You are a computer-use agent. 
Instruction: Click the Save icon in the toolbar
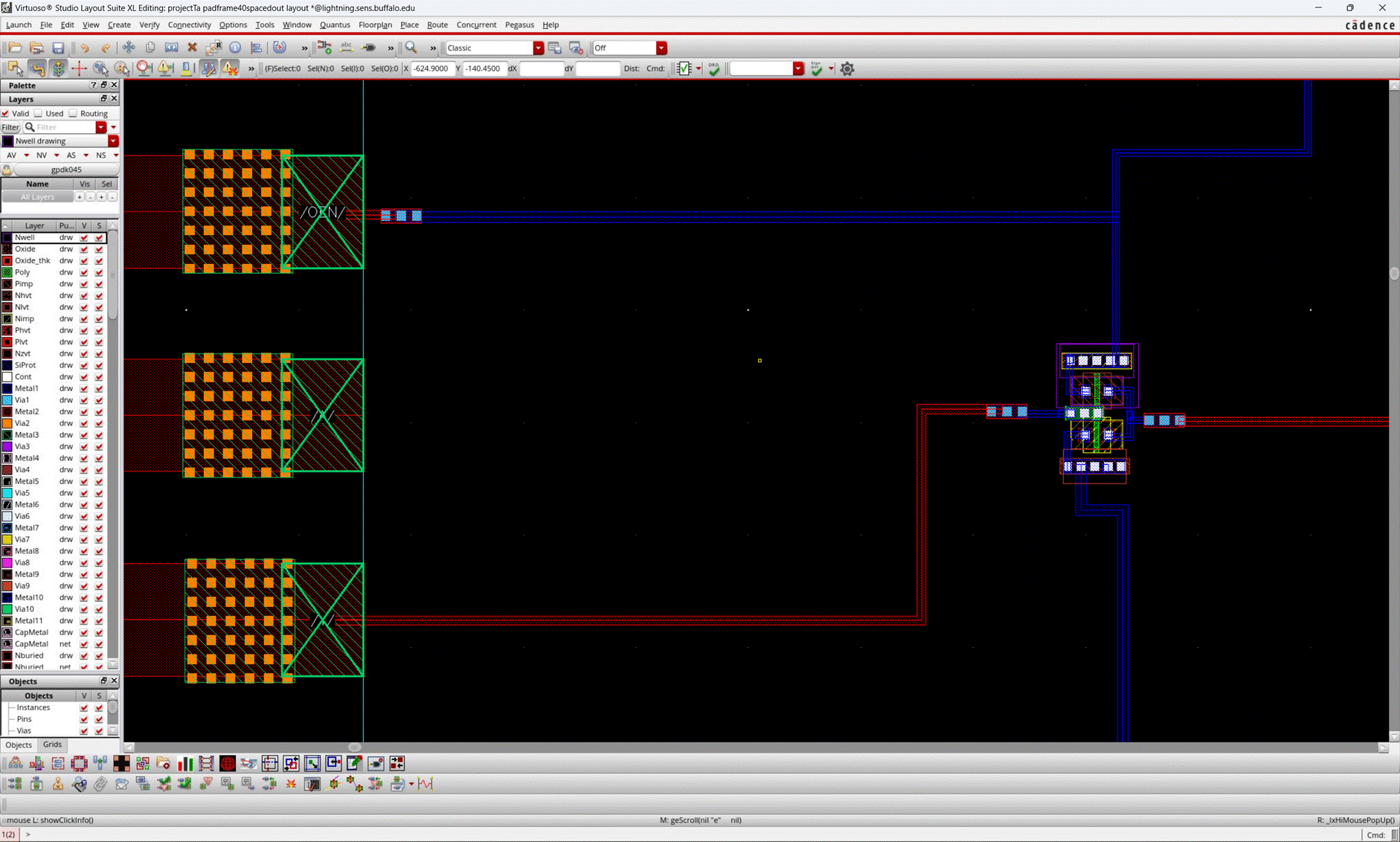pos(58,47)
